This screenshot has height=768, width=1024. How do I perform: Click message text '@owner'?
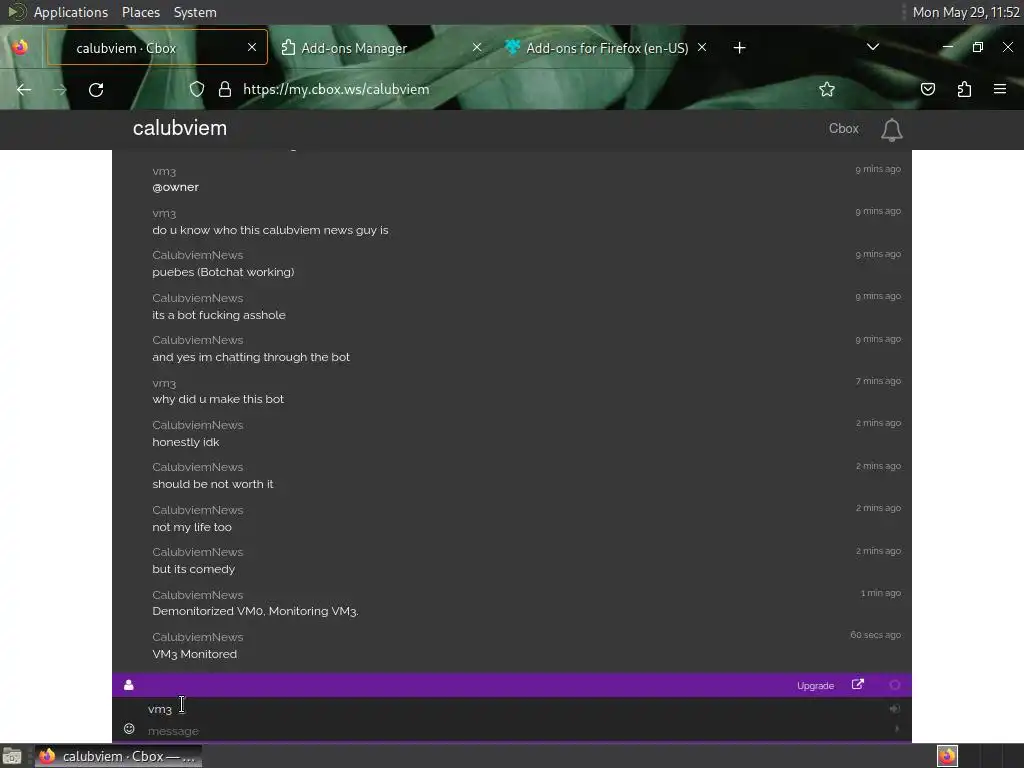(175, 187)
